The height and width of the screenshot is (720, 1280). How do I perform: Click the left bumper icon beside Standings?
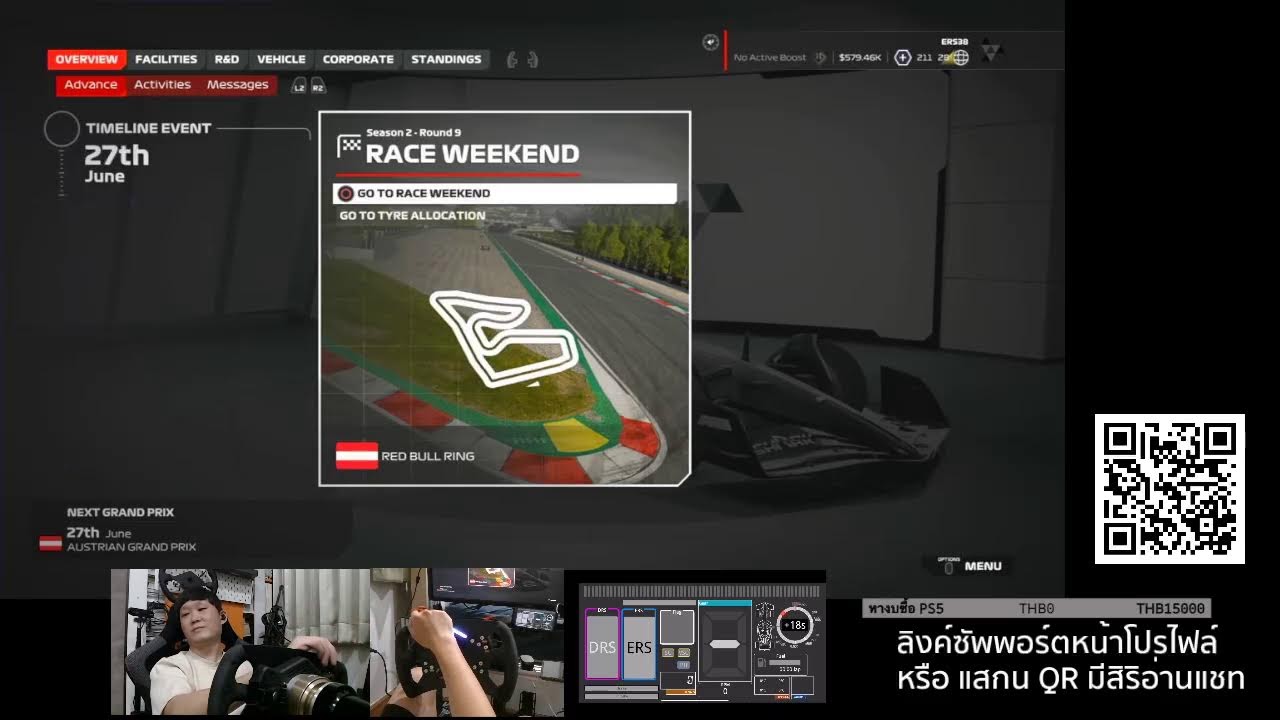click(512, 60)
